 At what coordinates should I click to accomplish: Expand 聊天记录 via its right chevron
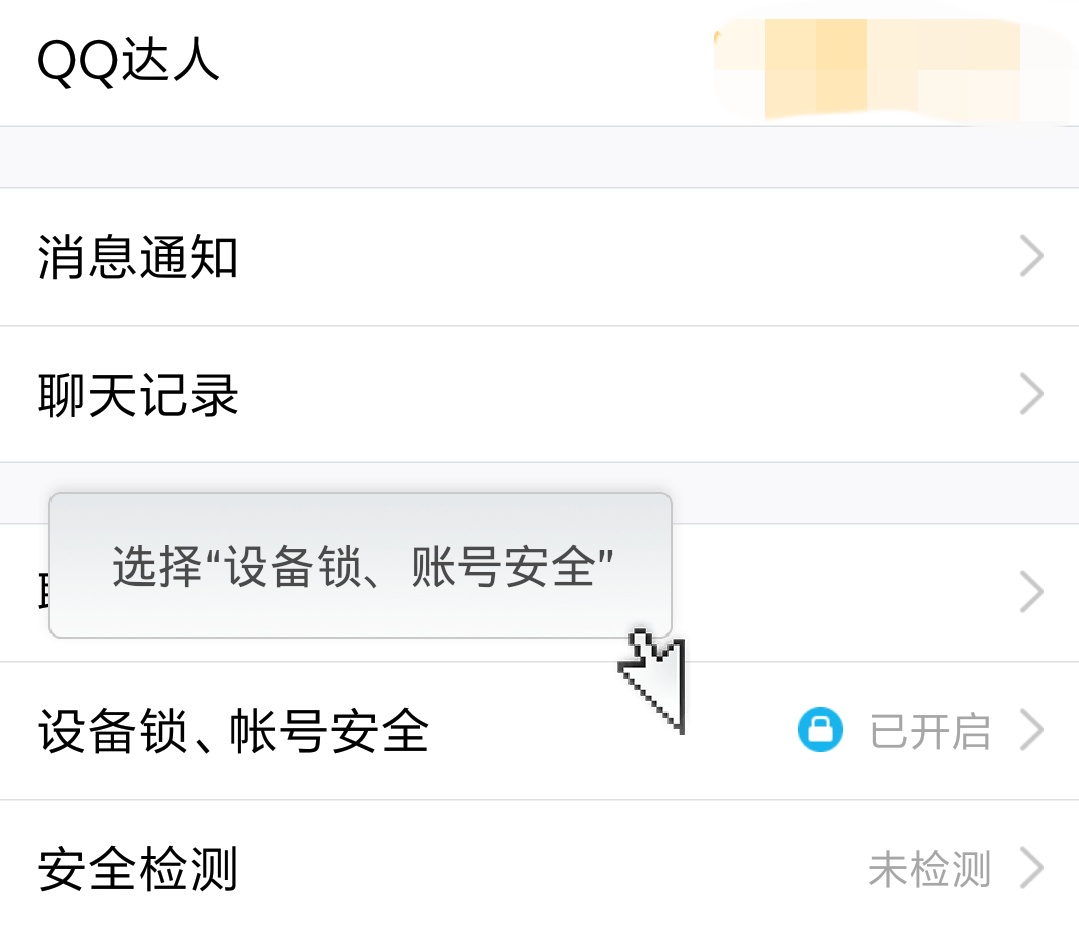tap(1032, 394)
